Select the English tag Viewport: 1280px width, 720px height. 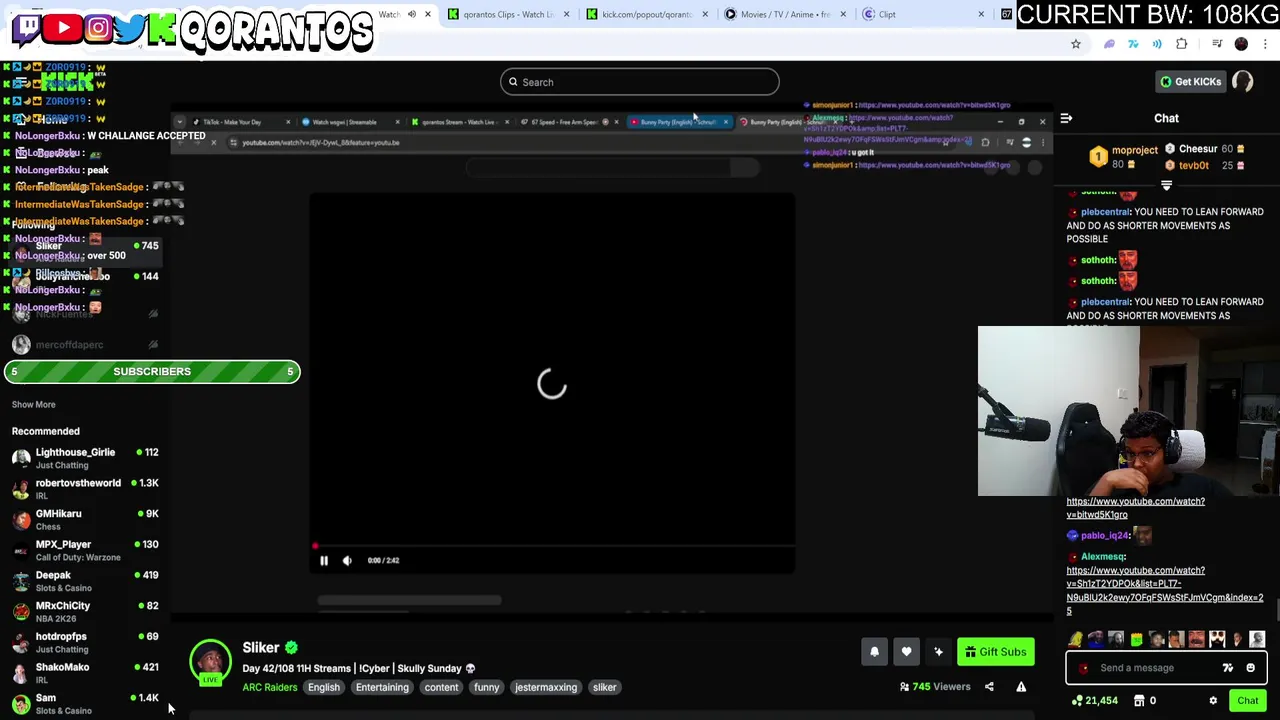coord(324,688)
